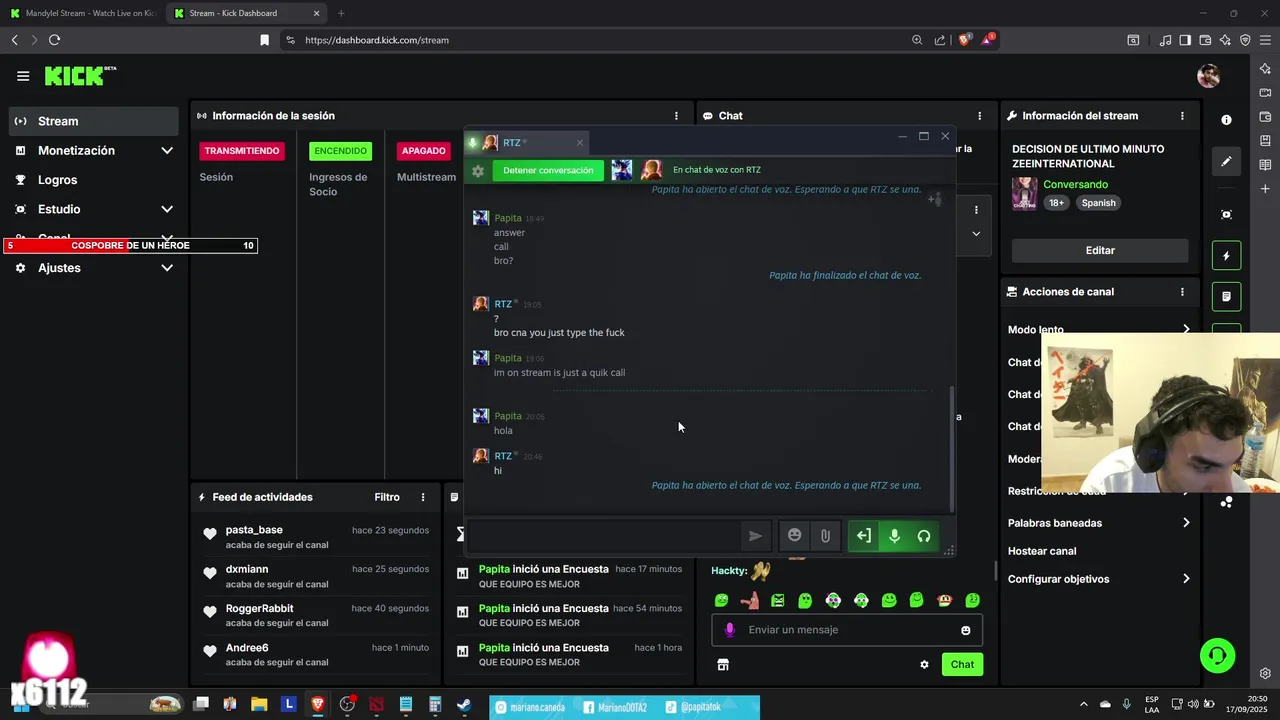Image resolution: width=1280 pixels, height=720 pixels.
Task: Click the purple microphone in Kick chat input
Action: pyautogui.click(x=730, y=630)
